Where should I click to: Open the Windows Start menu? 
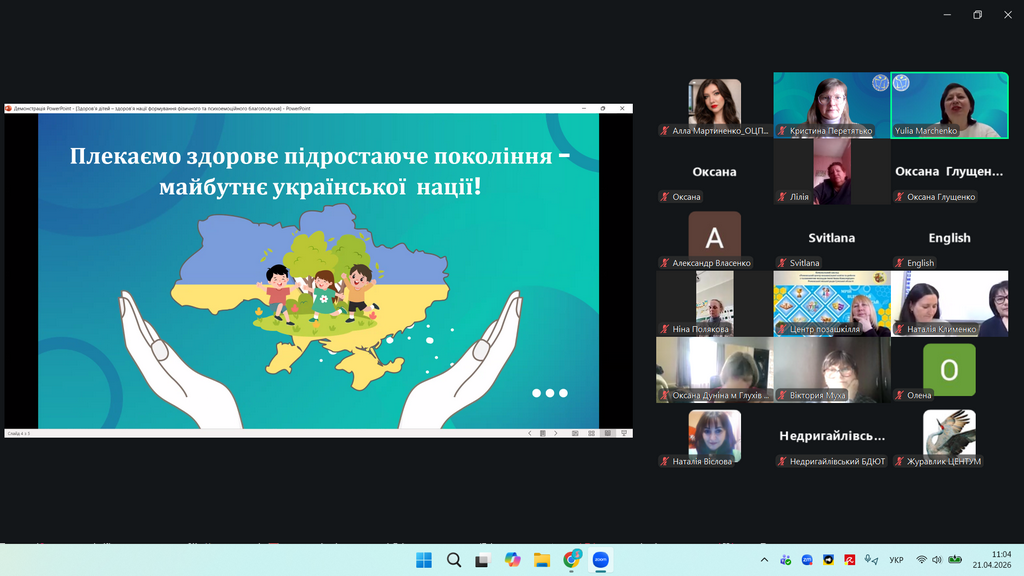click(424, 560)
